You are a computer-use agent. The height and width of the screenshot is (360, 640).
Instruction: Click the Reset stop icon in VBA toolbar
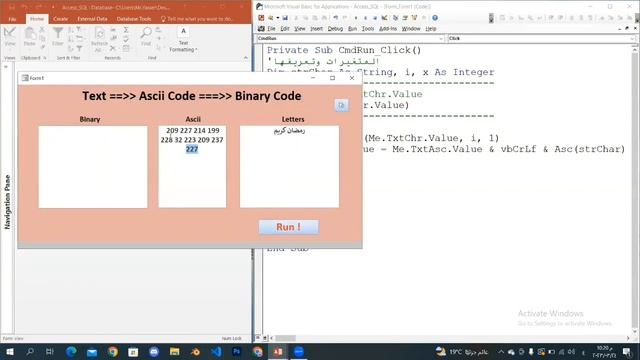coord(375,18)
